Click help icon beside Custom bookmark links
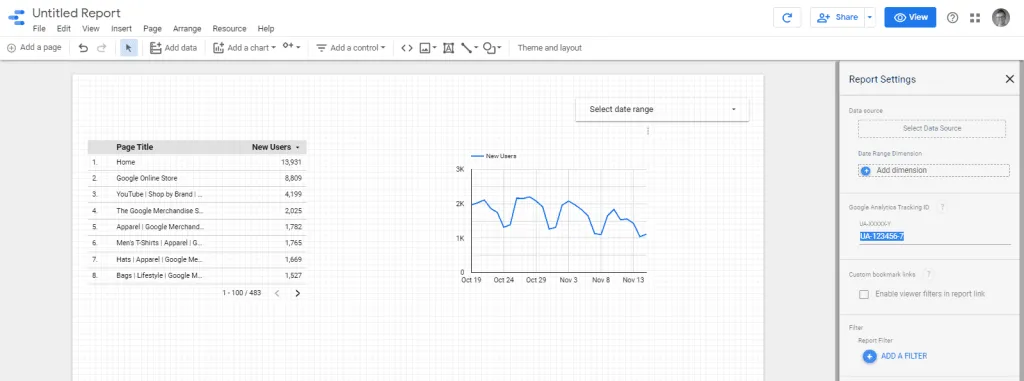The height and width of the screenshot is (381, 1024). [x=929, y=274]
